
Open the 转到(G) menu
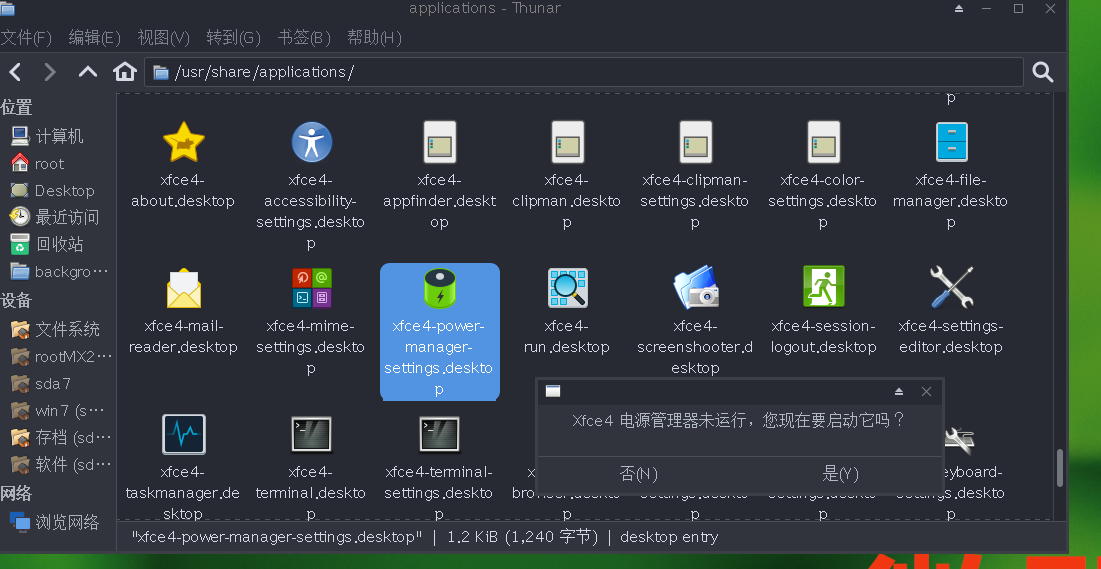click(x=233, y=38)
